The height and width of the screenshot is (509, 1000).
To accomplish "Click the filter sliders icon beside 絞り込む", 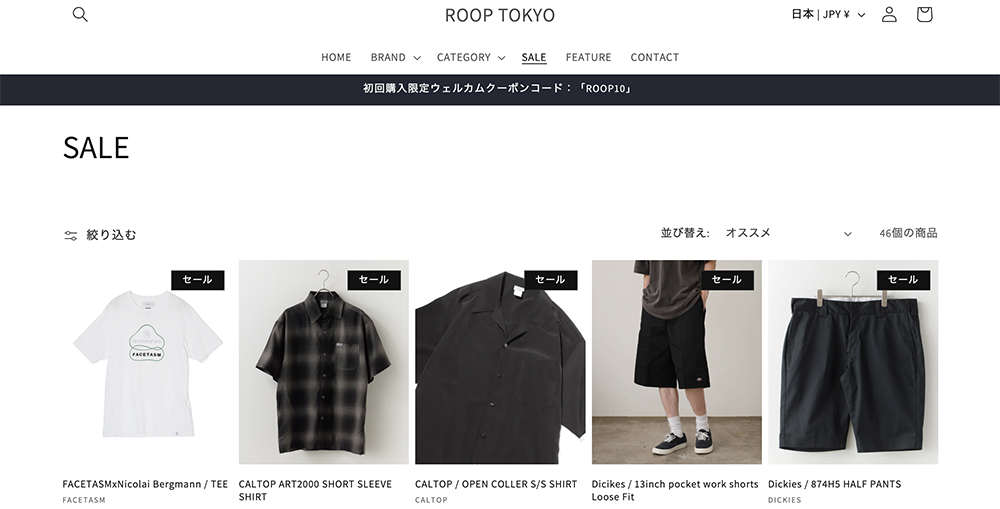I will pos(70,235).
